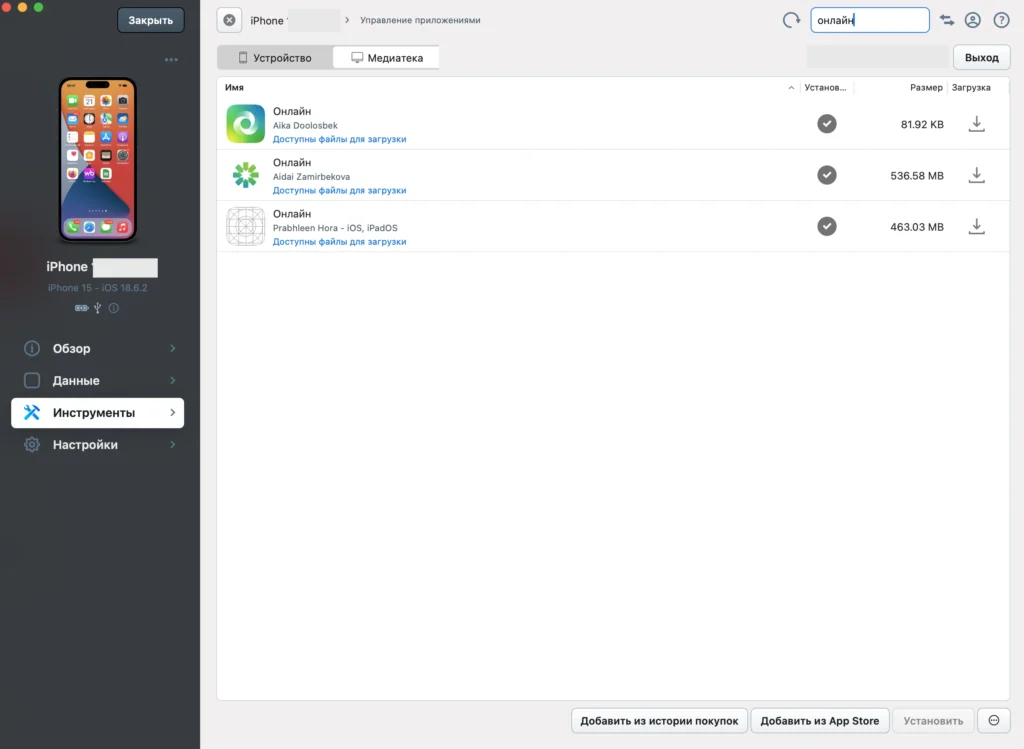Open download files link for Aidai Zamirbekova app

click(x=340, y=190)
